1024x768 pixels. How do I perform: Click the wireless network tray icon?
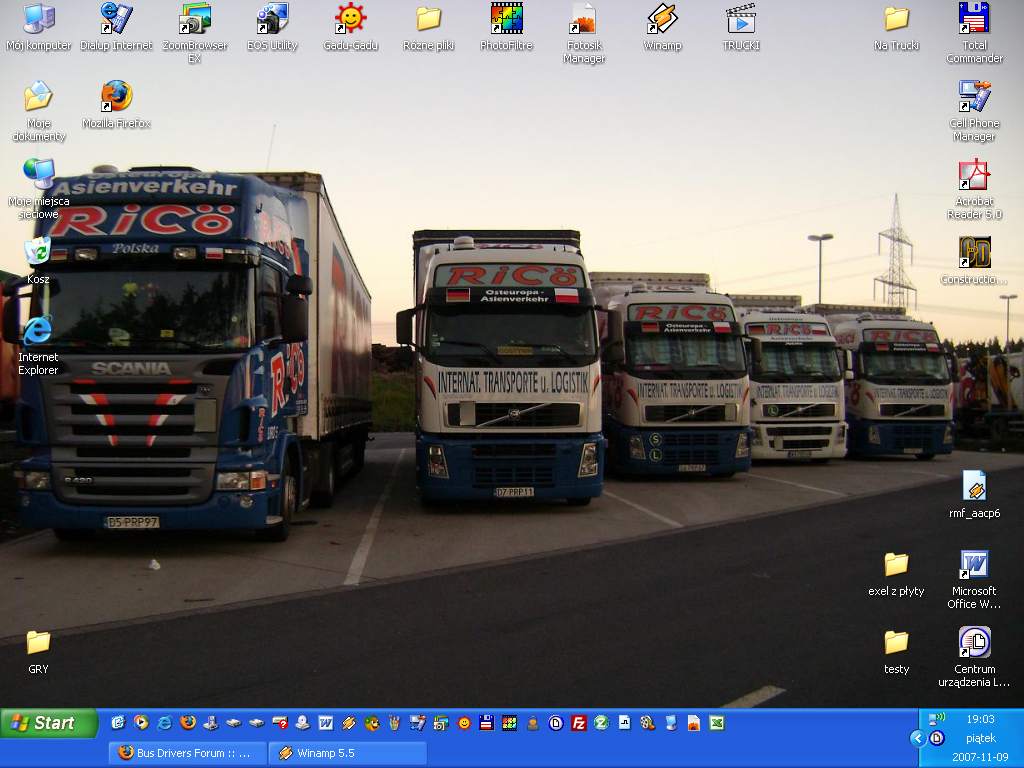tap(936, 719)
